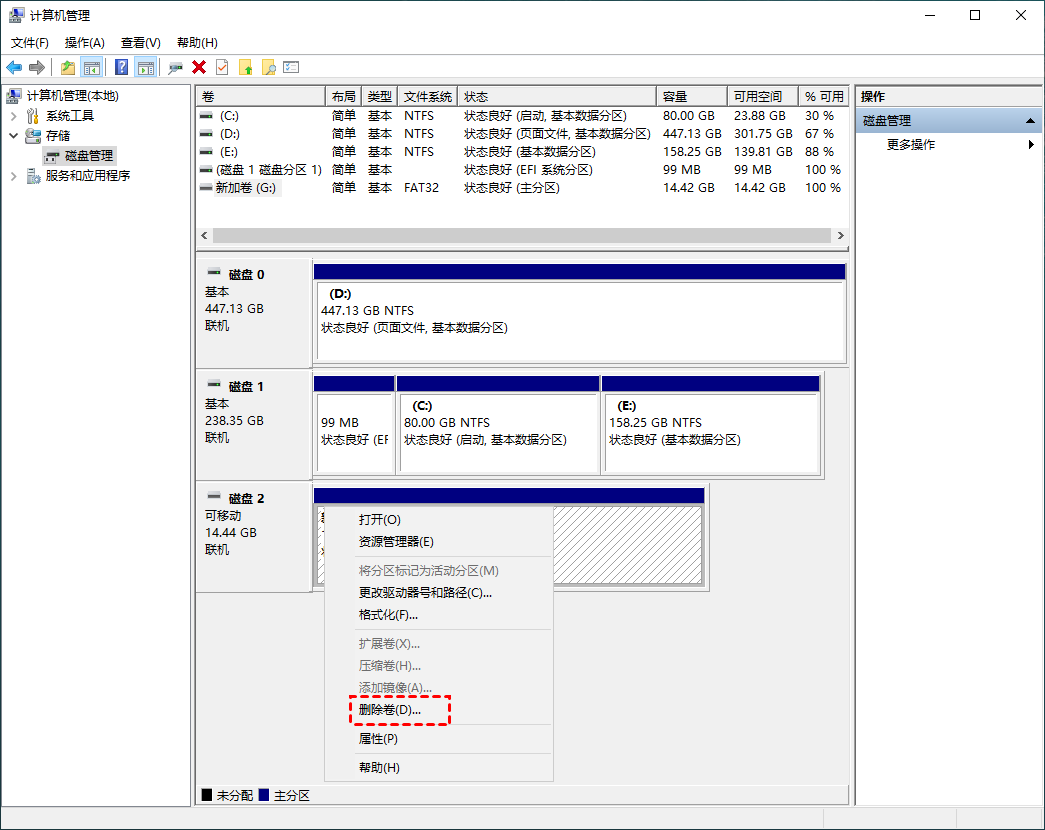The width and height of the screenshot is (1045, 830).
Task: Click the checkmark document toolbar icon
Action: coord(222,67)
